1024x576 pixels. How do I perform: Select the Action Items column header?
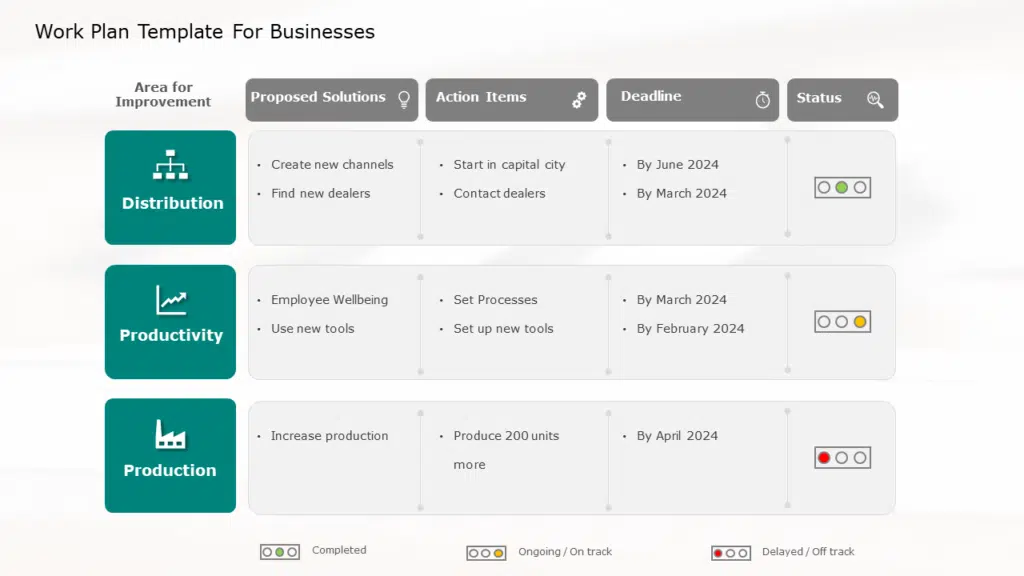click(x=511, y=99)
